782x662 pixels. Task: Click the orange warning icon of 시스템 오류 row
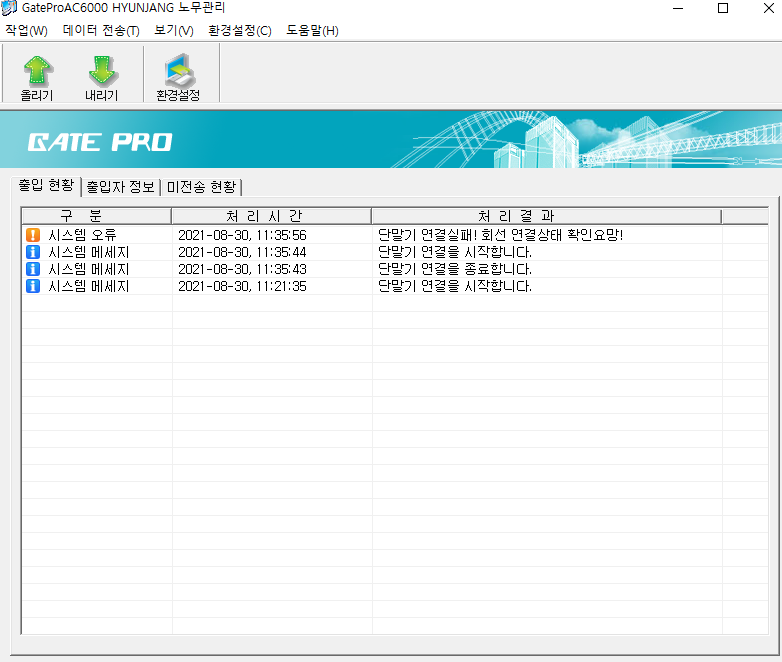[33, 235]
